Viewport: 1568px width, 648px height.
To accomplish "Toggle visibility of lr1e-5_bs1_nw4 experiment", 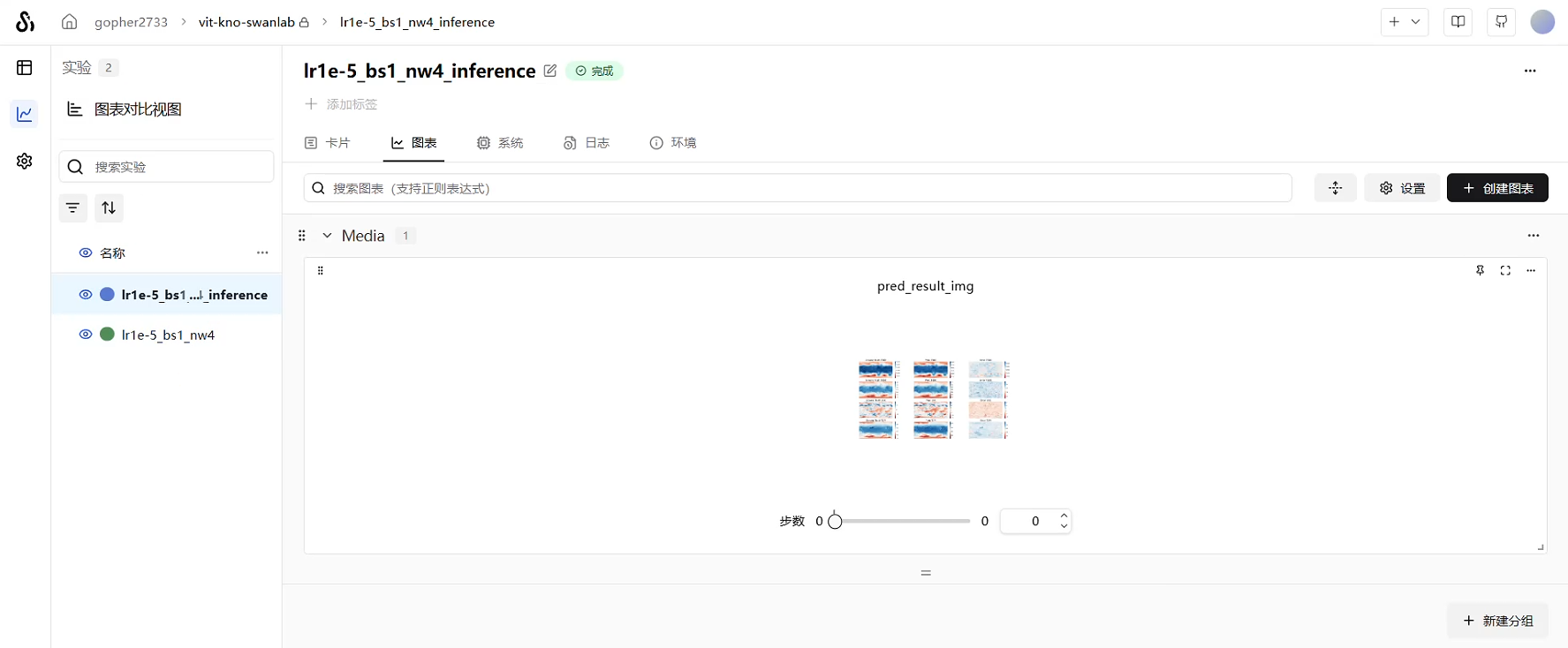I will click(x=86, y=335).
